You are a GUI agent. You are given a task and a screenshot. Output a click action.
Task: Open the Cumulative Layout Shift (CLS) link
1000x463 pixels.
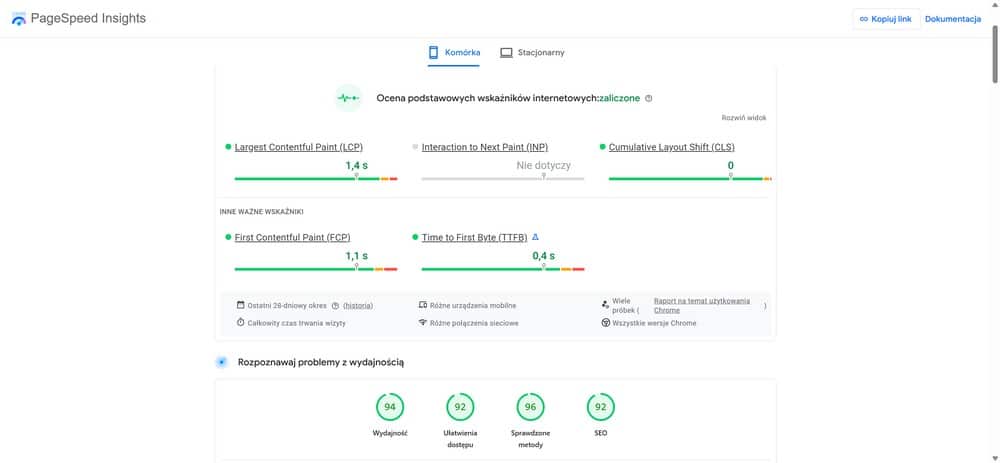click(x=672, y=147)
